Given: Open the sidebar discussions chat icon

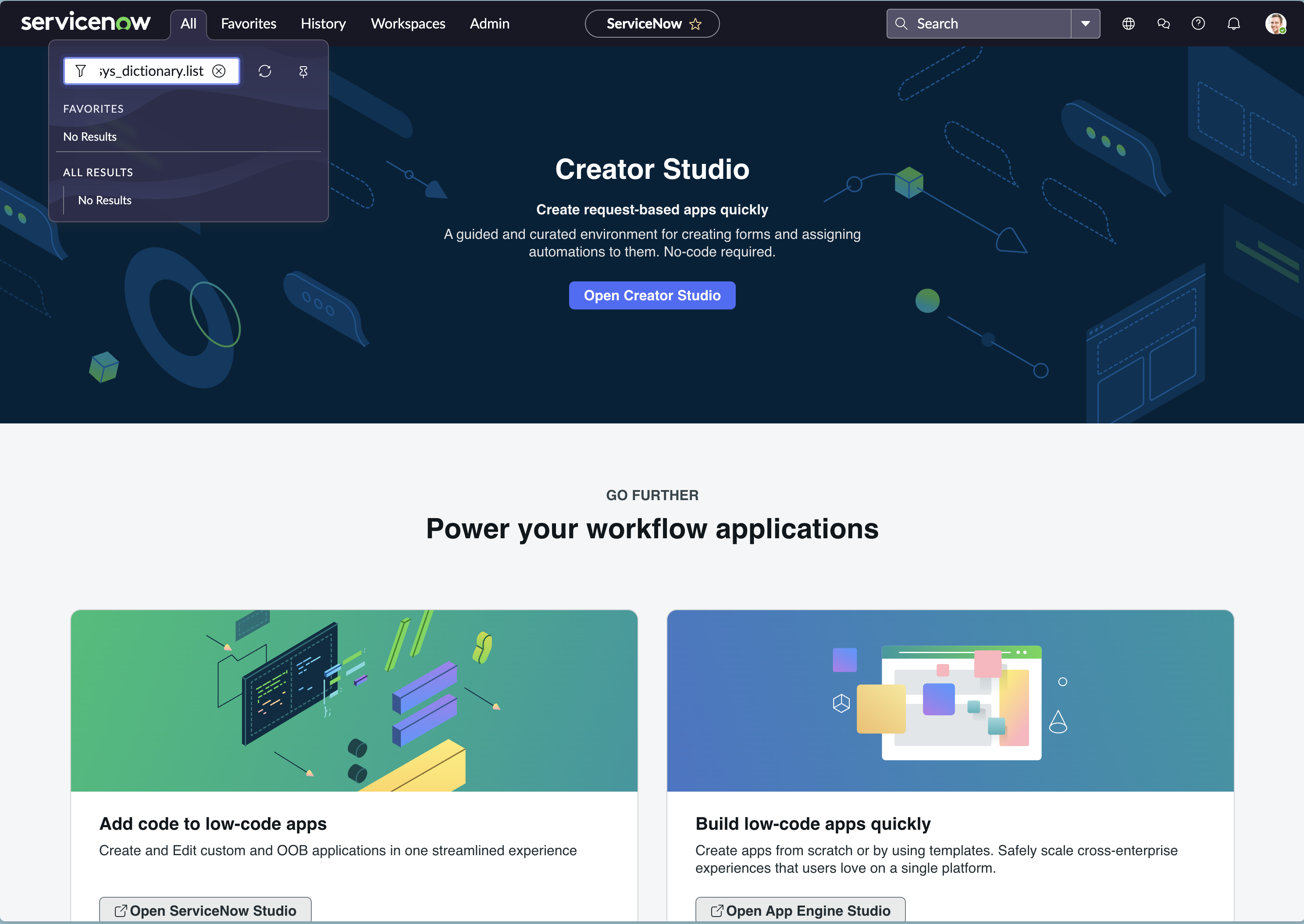Looking at the screenshot, I should coord(1163,24).
